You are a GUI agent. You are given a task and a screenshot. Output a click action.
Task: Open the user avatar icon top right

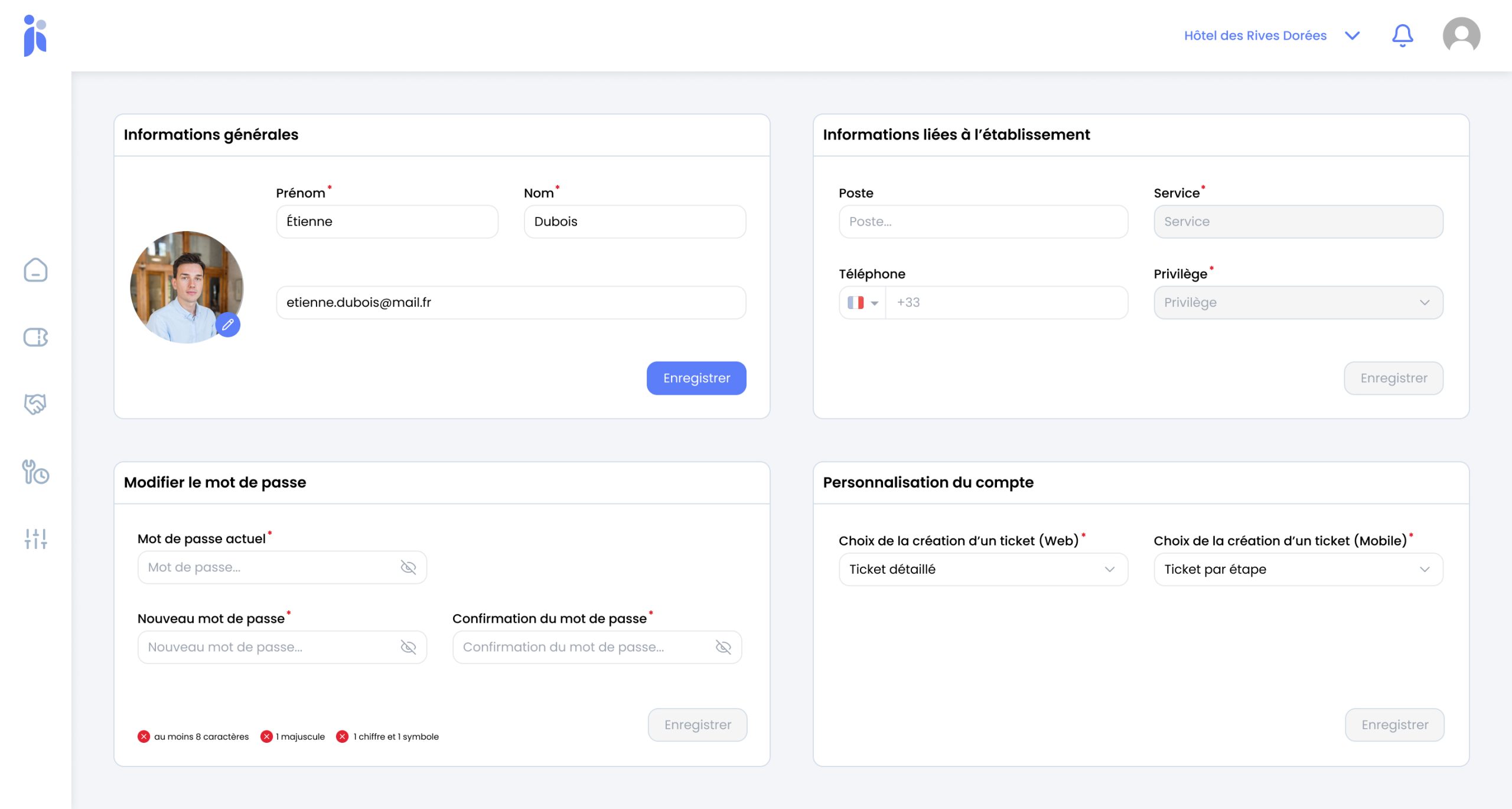[x=1461, y=35]
